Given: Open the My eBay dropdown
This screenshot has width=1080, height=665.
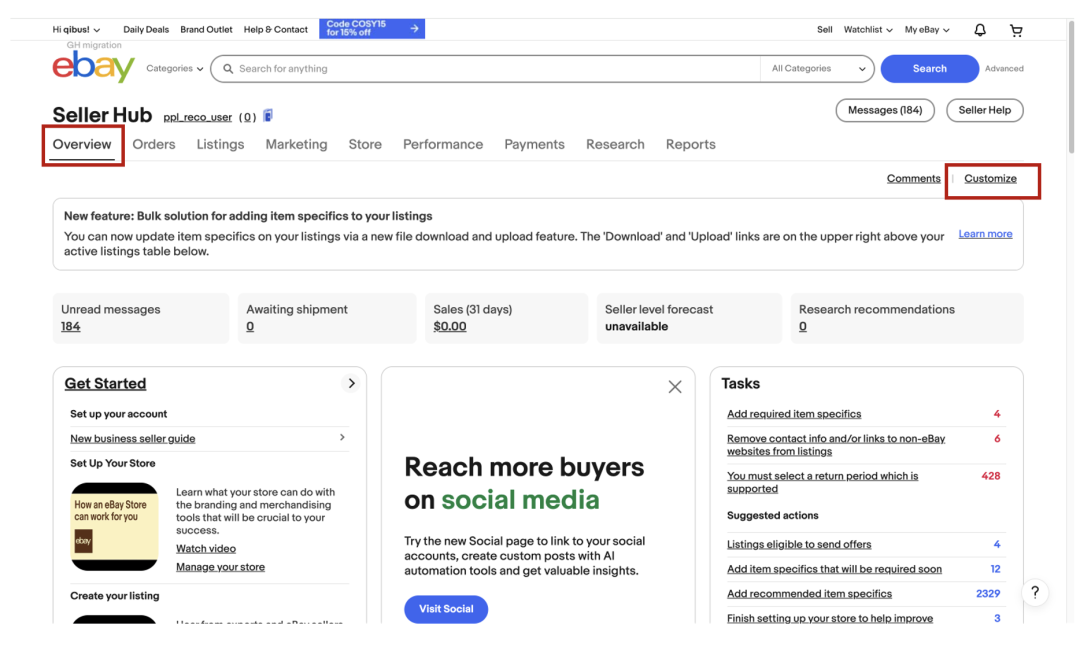Looking at the screenshot, I should 927,30.
